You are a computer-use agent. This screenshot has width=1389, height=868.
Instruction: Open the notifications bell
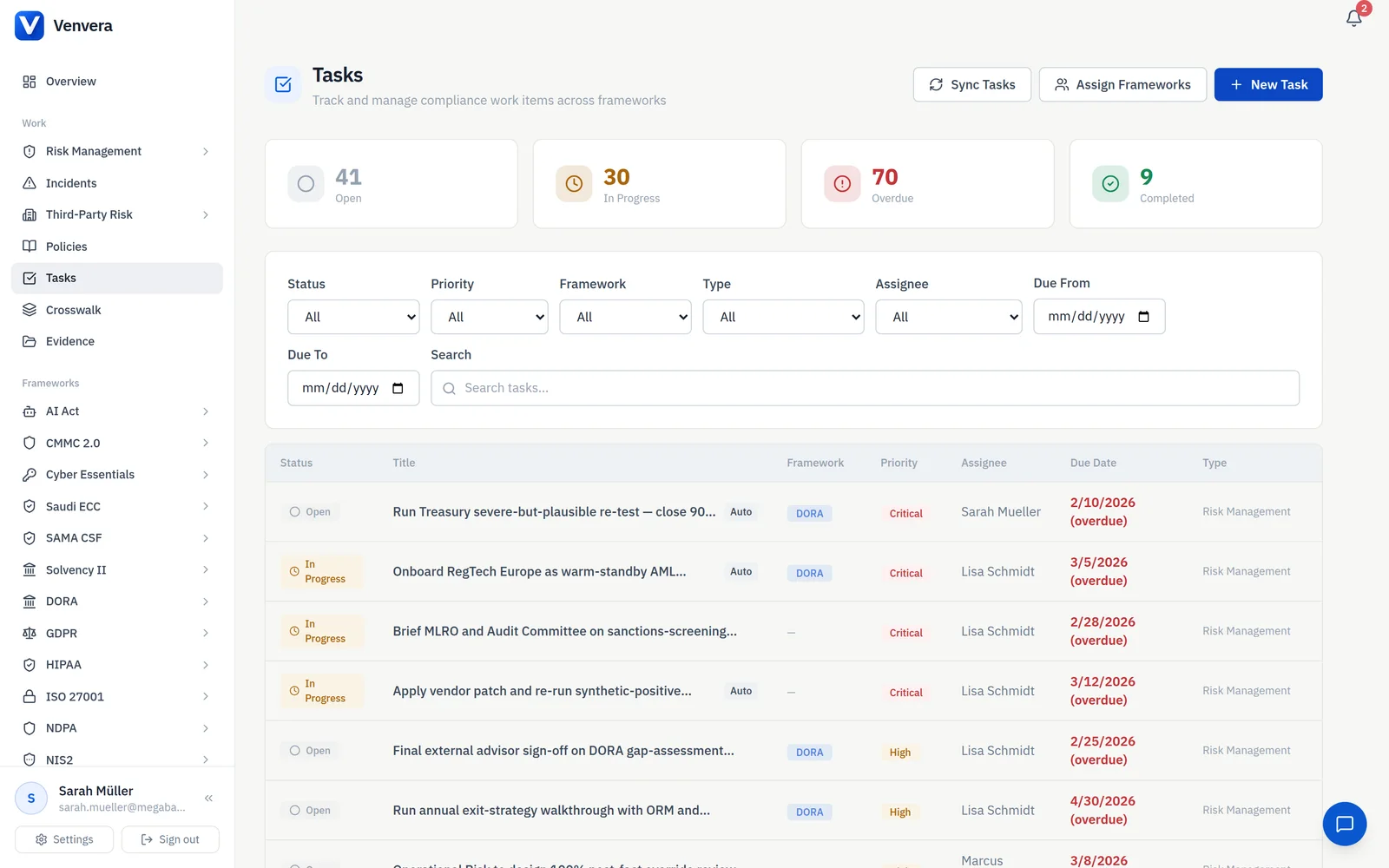pos(1353,18)
